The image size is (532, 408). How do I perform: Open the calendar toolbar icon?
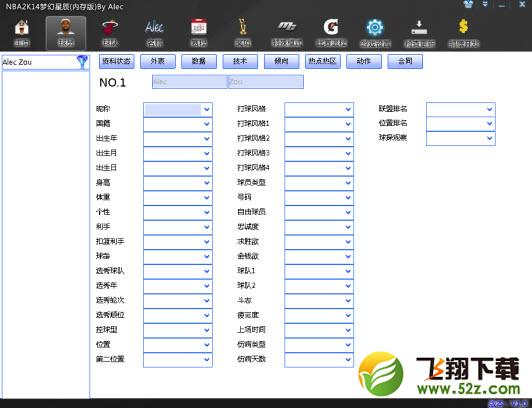coord(199,27)
